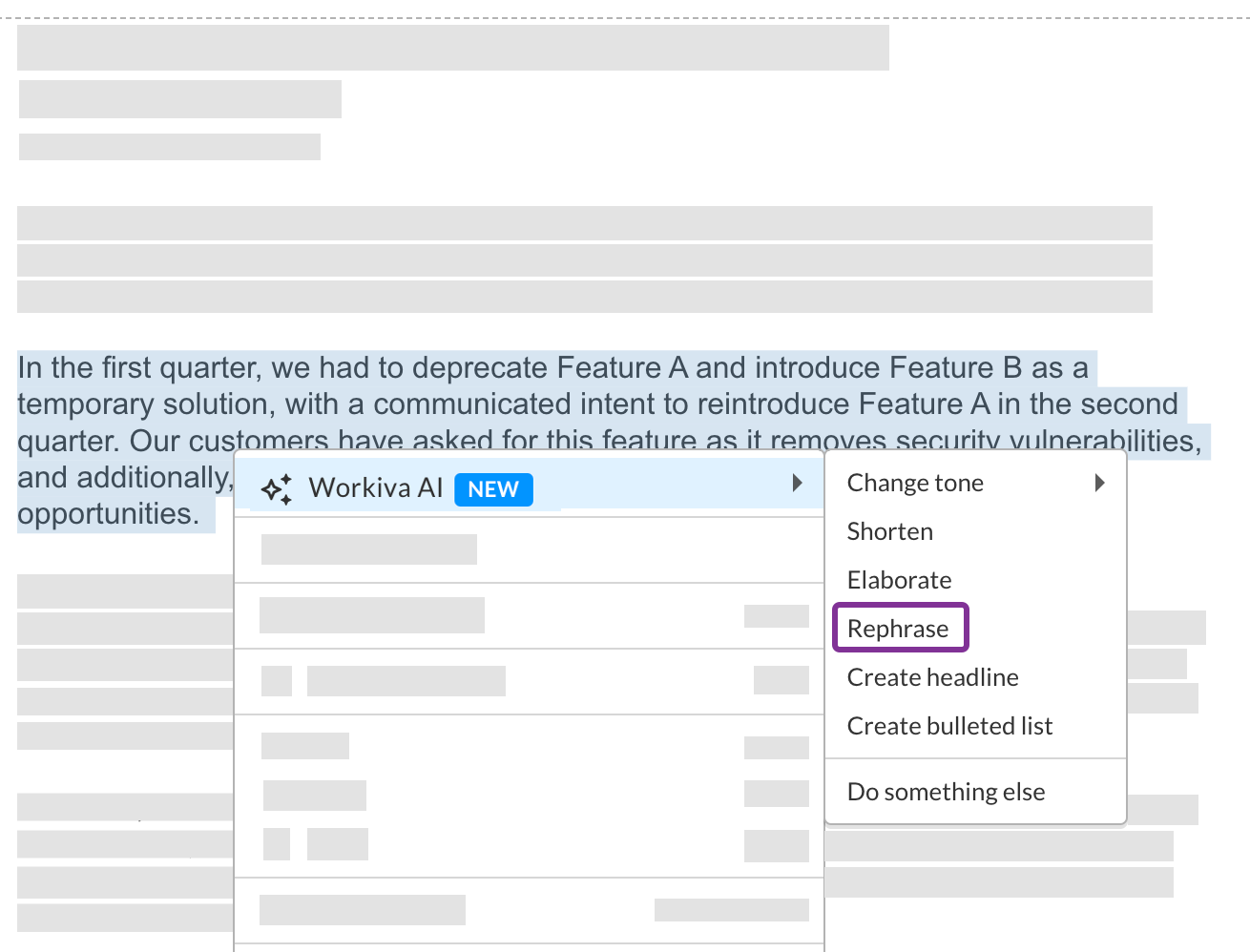Click the highlighted paragraph starting with In the first quarter
Image resolution: width=1250 pixels, height=952 pixels.
click(x=382, y=404)
